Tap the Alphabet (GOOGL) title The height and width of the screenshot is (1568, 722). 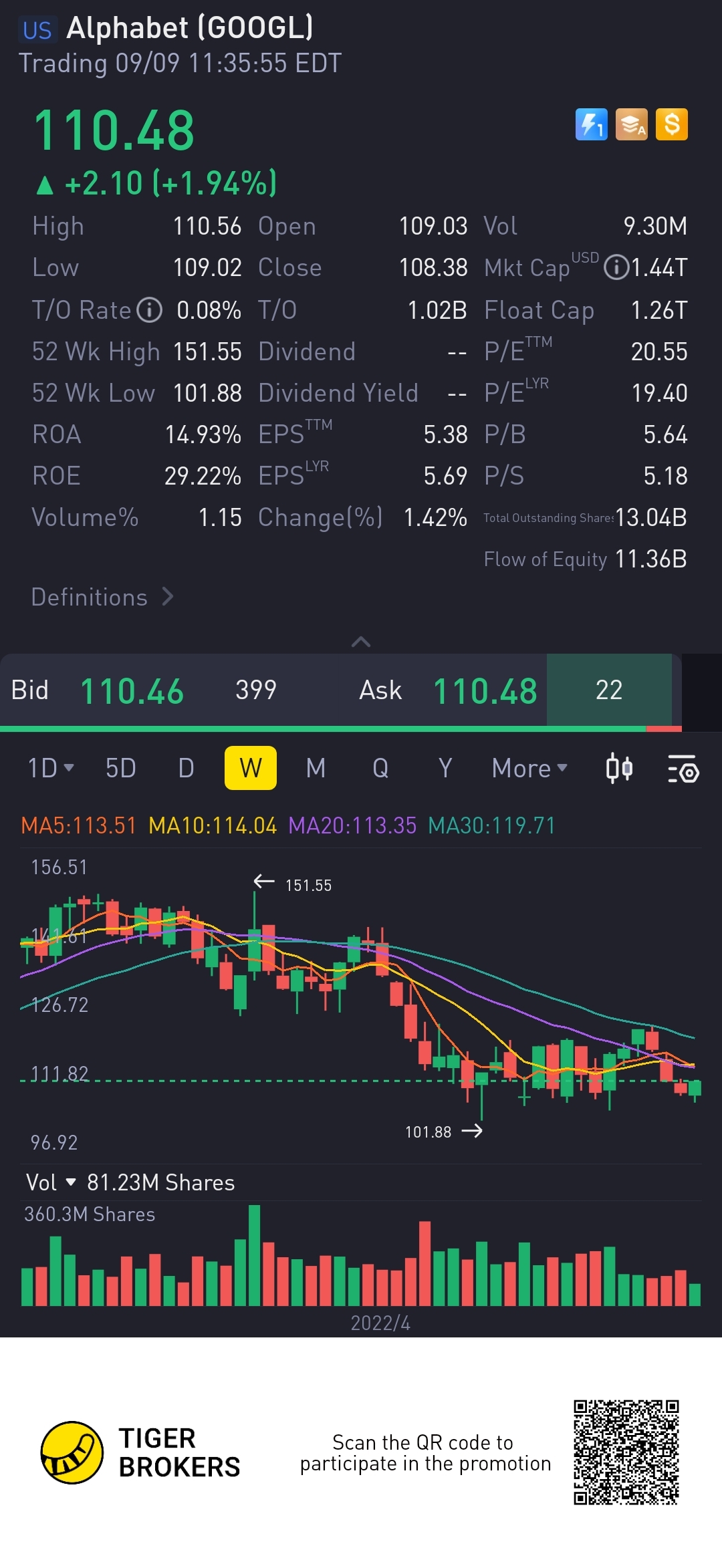point(190,27)
